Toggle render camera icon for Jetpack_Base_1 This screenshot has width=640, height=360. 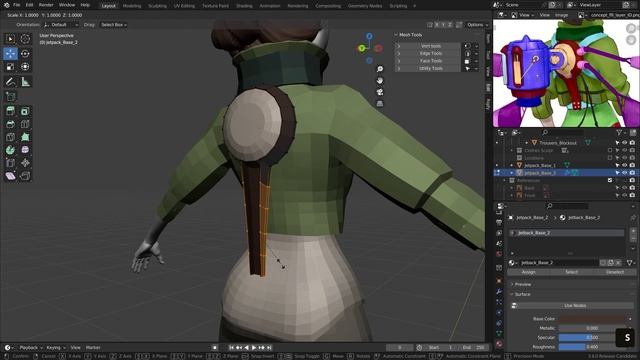tap(632, 165)
